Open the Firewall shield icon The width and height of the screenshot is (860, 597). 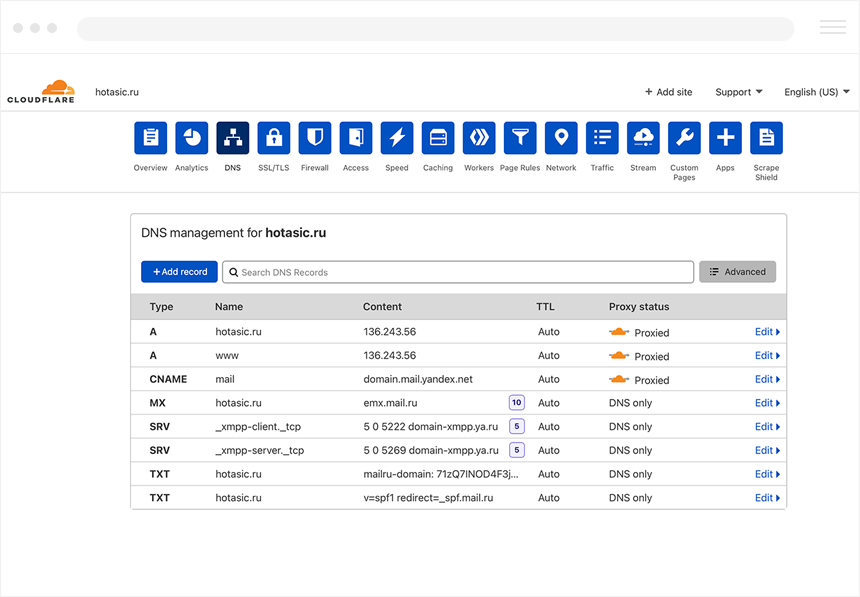click(315, 138)
